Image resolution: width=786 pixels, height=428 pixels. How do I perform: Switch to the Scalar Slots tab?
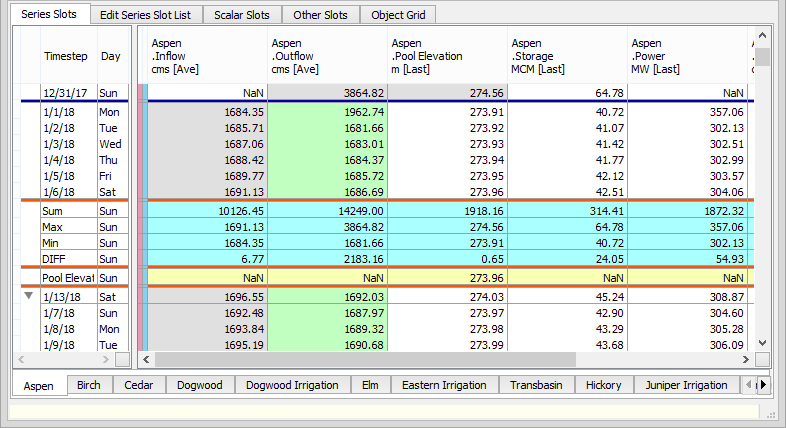coord(242,15)
